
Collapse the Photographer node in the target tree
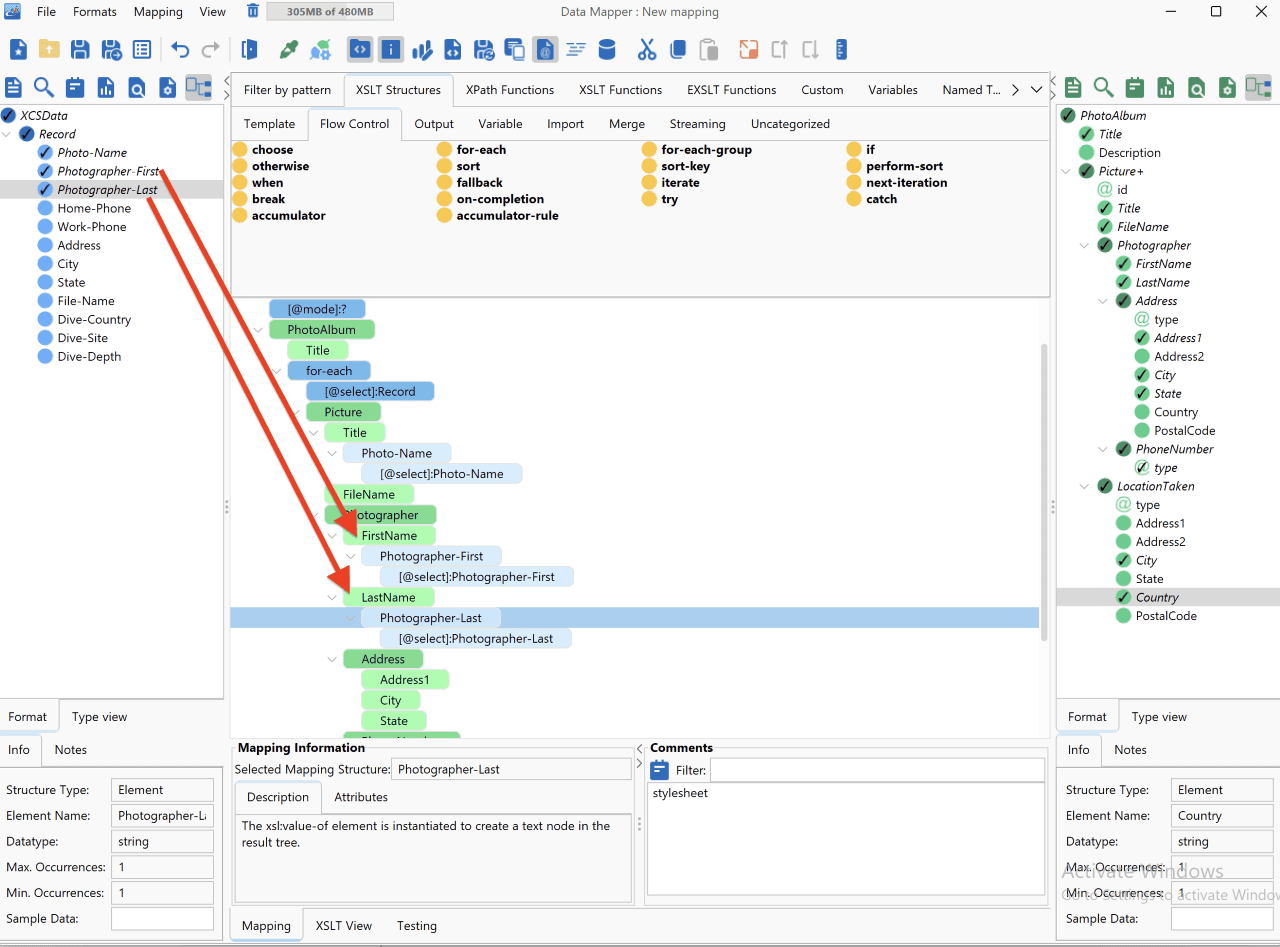pyautogui.click(x=1087, y=245)
